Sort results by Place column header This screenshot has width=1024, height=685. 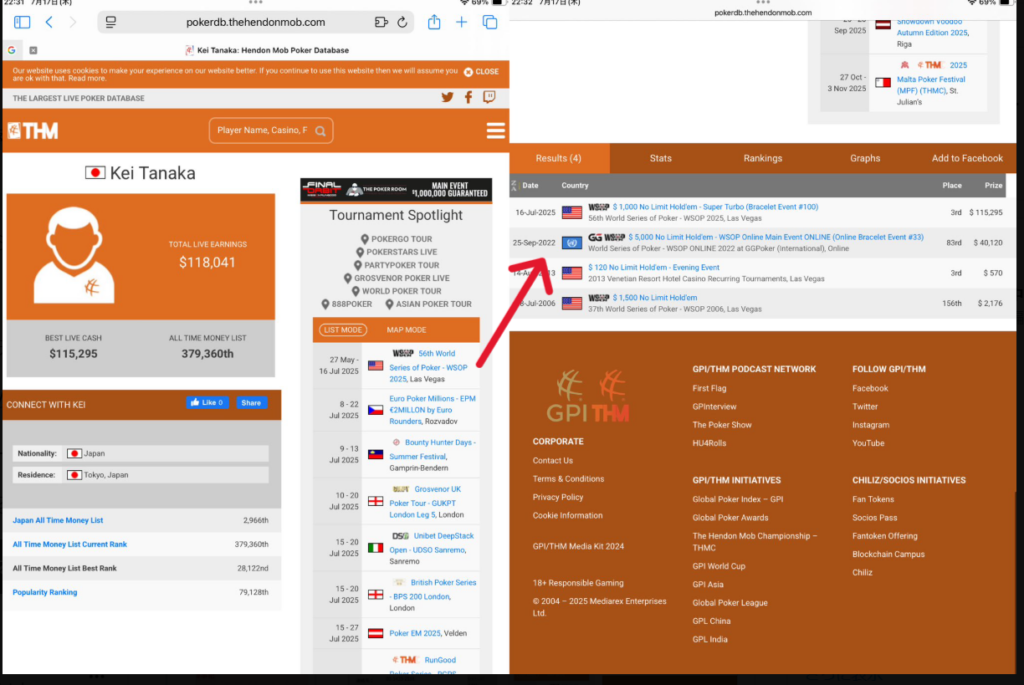(952, 185)
